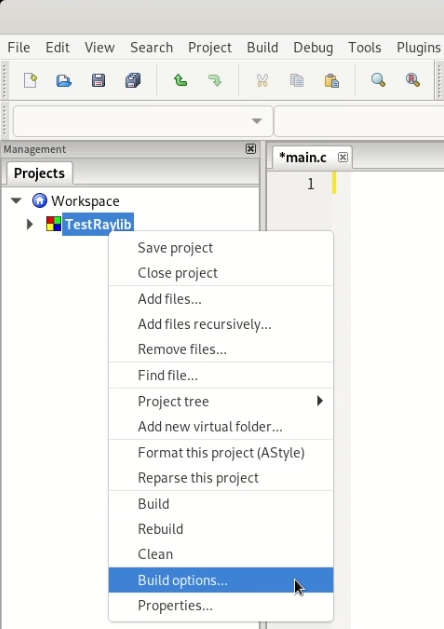Click the Redo green arrow icon

[215, 81]
